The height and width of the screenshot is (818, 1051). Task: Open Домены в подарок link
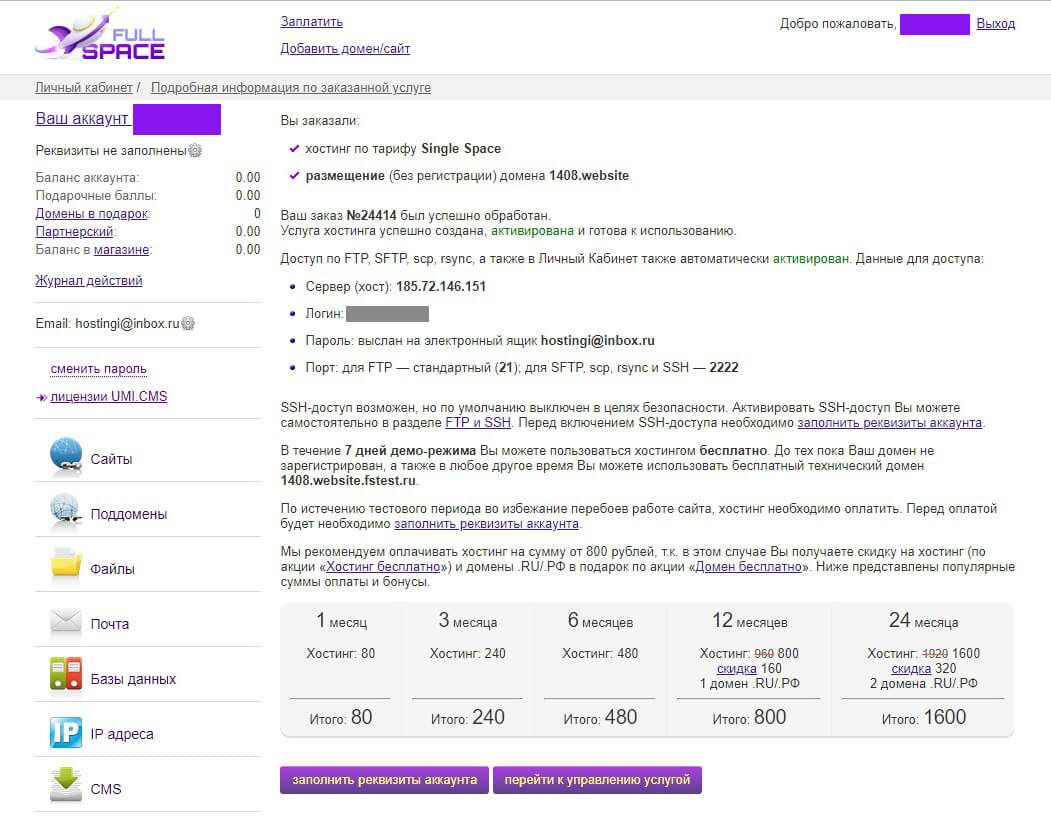91,213
